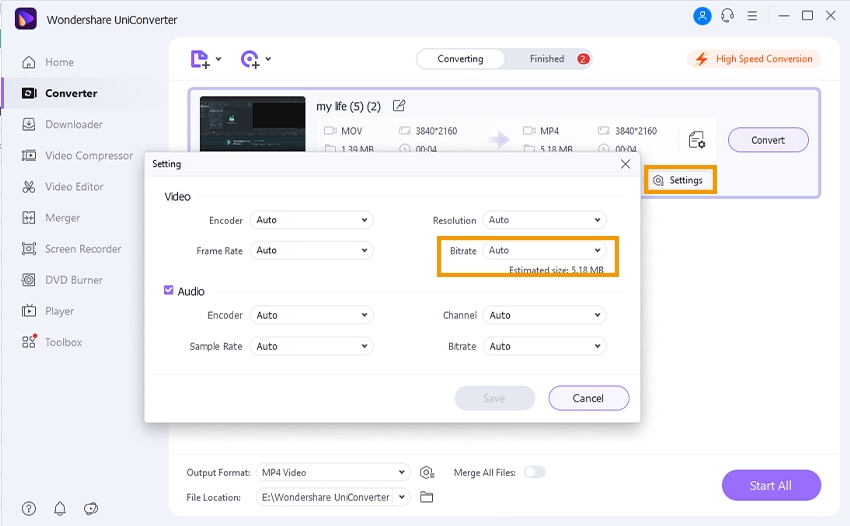Open the Merger tool

point(50,218)
